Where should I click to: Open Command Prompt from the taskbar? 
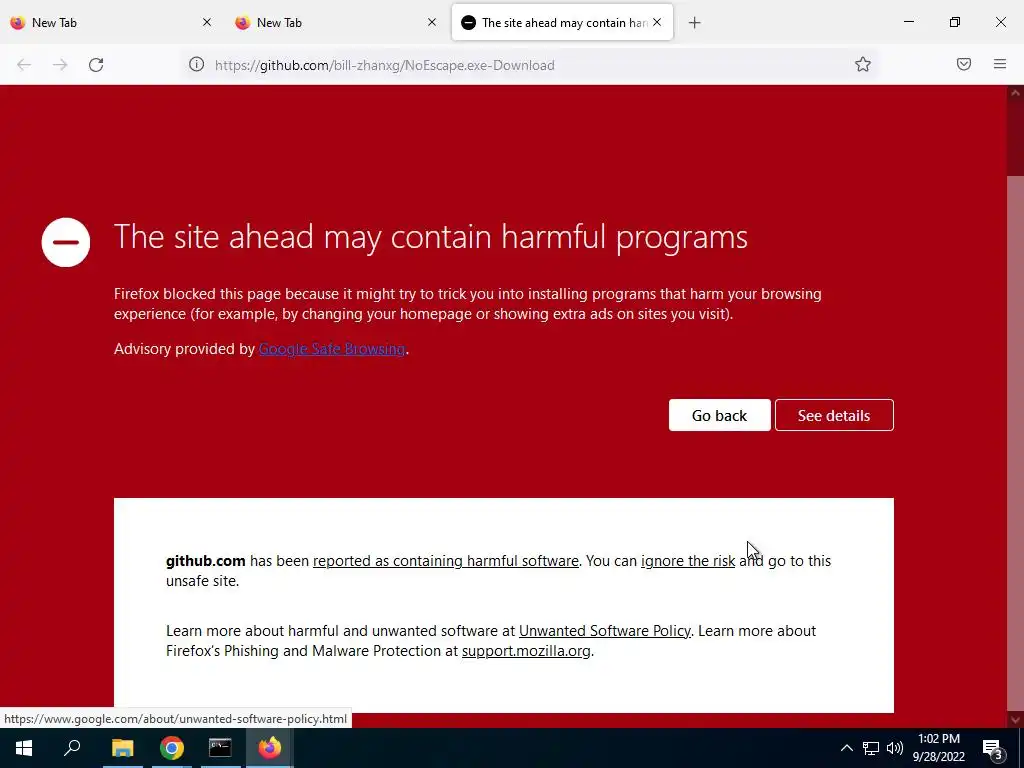tap(220, 748)
